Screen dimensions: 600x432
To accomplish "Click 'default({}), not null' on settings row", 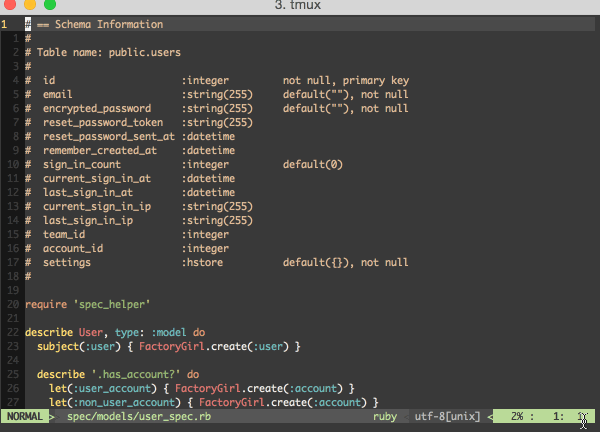I will [x=346, y=262].
